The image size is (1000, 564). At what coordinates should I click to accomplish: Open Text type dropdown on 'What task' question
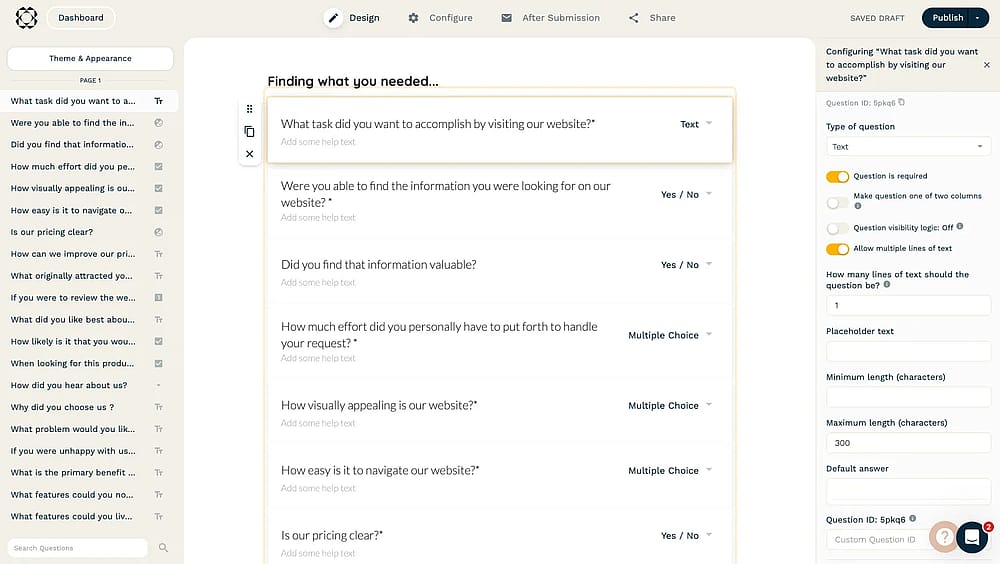click(696, 124)
